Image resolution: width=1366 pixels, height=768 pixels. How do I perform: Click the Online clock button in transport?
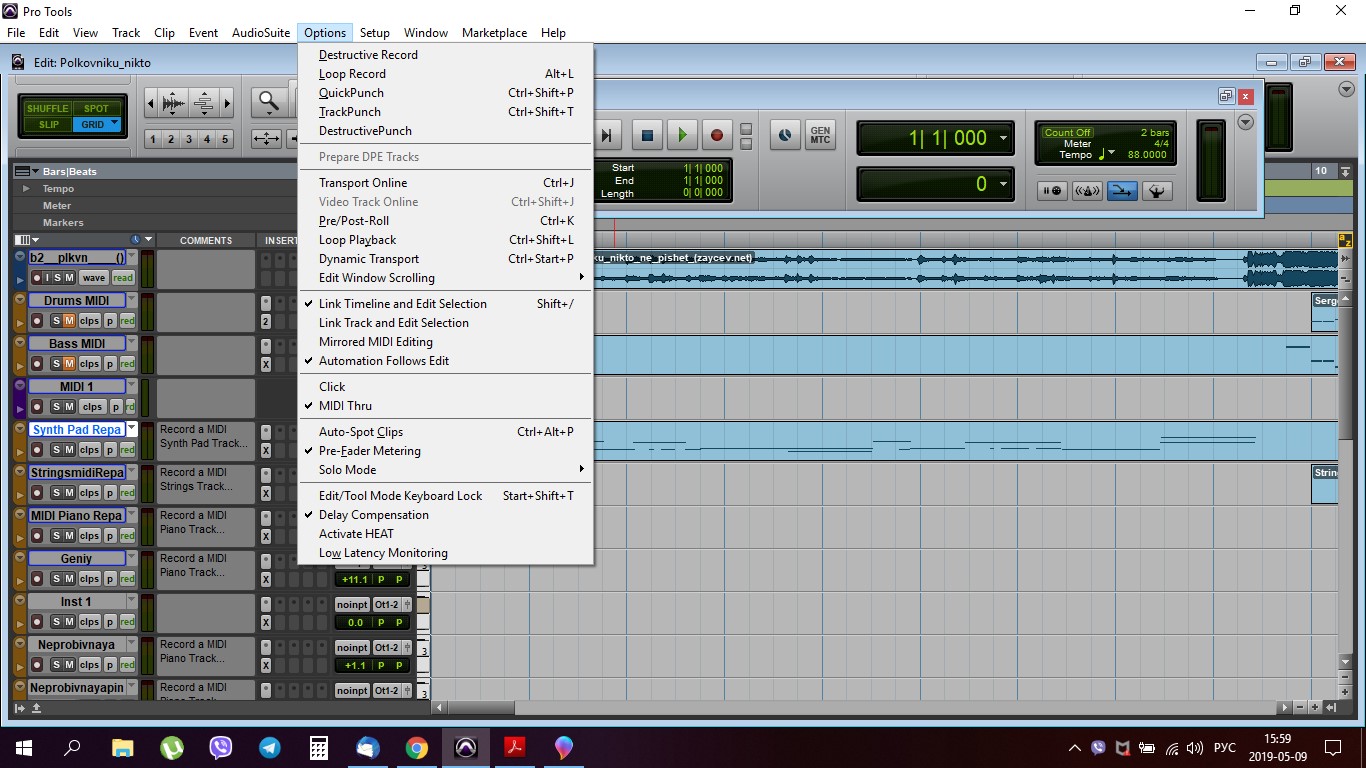pyautogui.click(x=785, y=135)
